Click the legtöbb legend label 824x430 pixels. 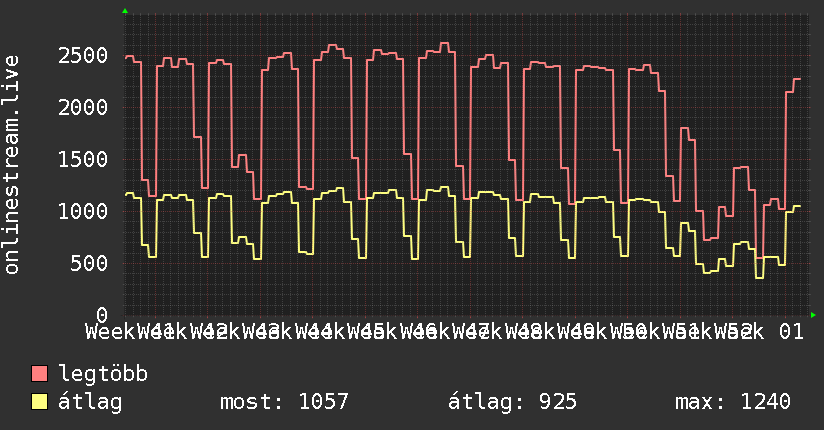coord(103,374)
